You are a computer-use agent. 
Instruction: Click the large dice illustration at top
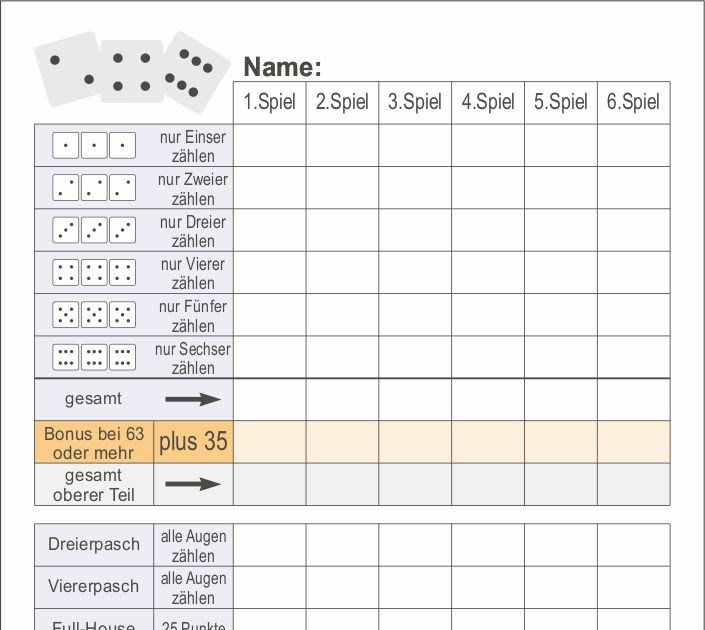(132, 72)
